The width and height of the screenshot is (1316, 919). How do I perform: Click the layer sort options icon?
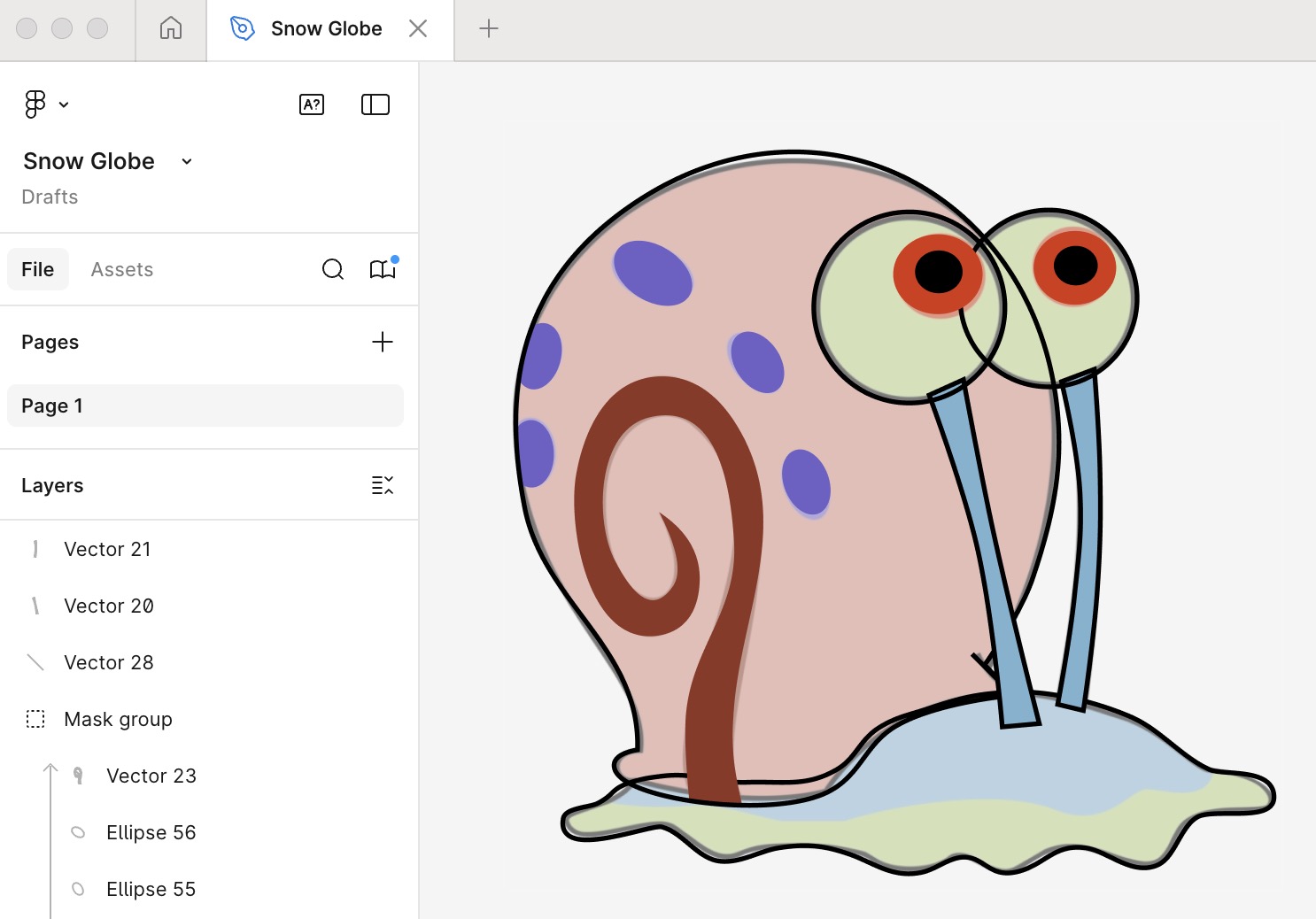[x=383, y=484]
